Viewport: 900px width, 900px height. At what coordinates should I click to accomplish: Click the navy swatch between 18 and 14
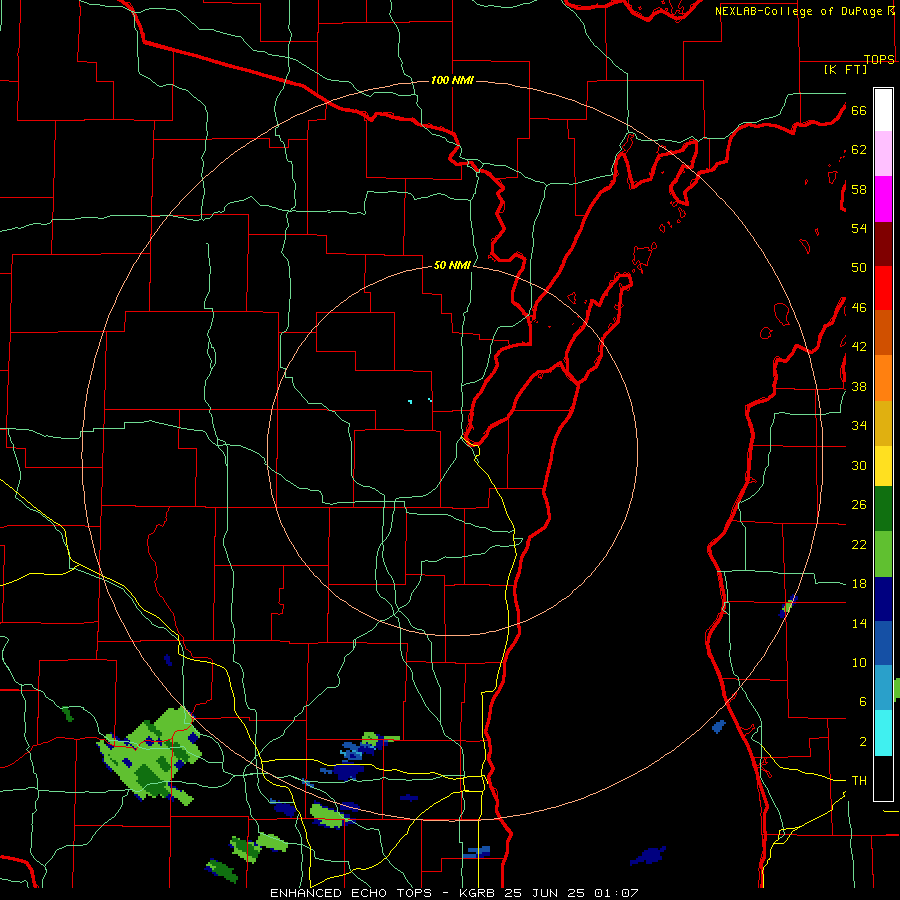[883, 599]
